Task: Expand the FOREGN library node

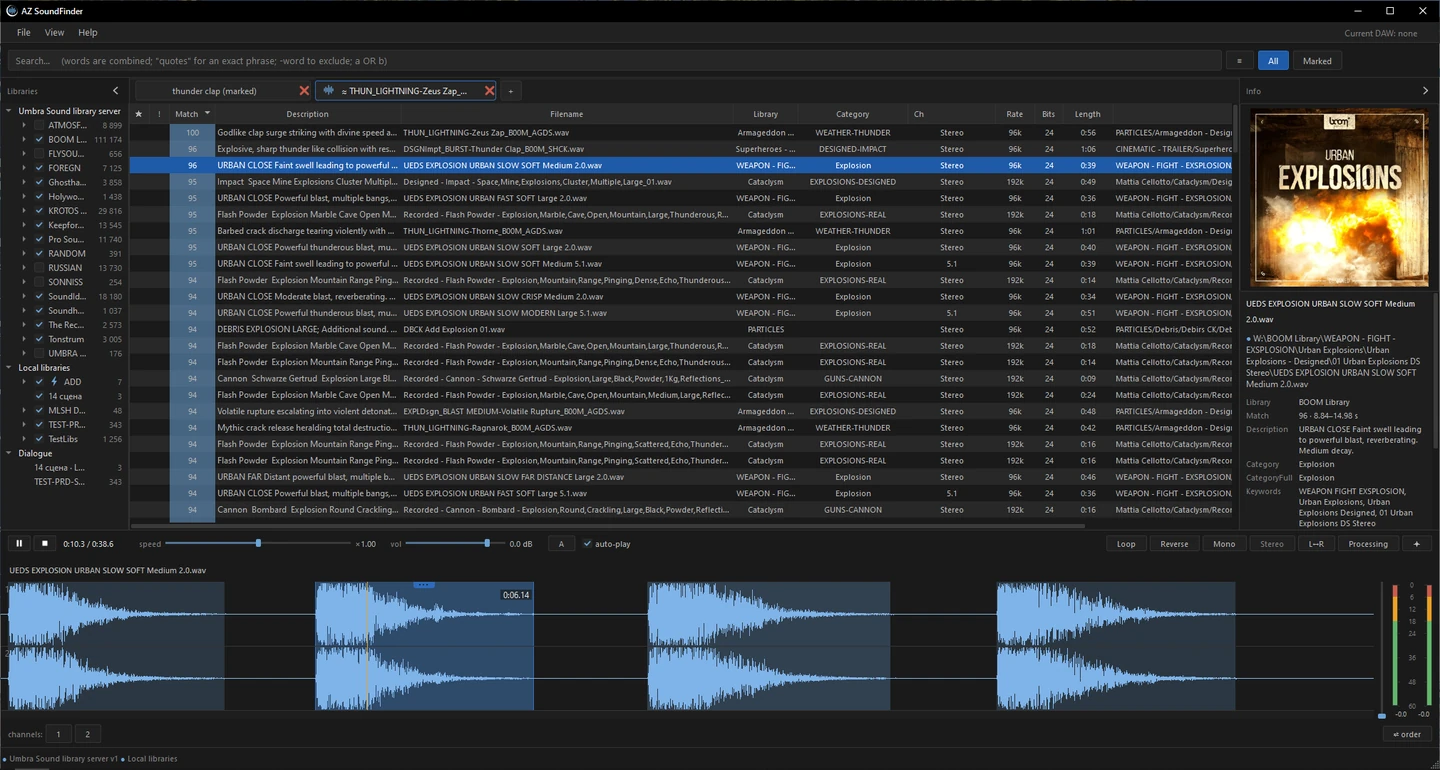Action: (24, 168)
